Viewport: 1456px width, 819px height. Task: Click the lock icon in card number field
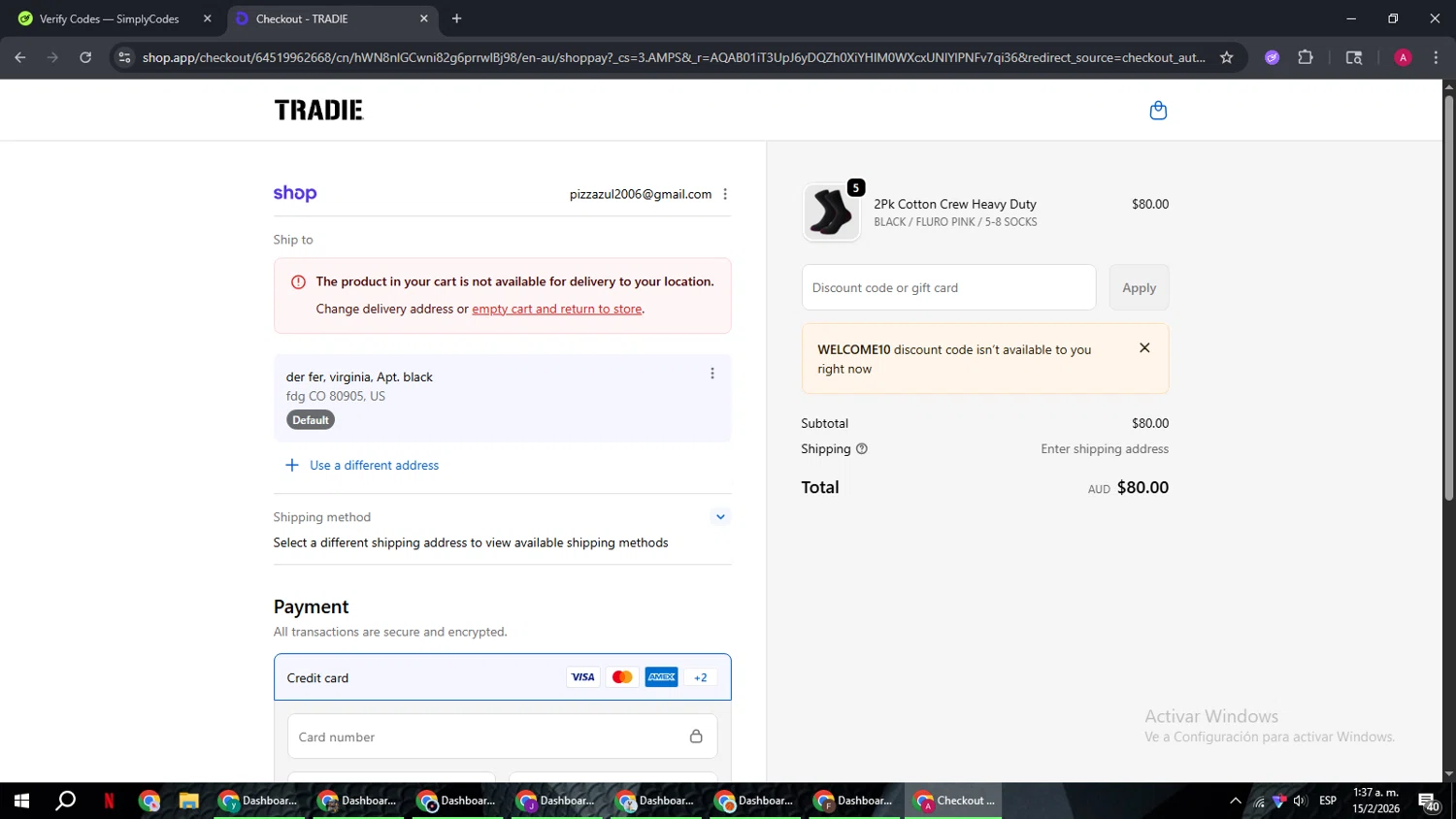696,737
